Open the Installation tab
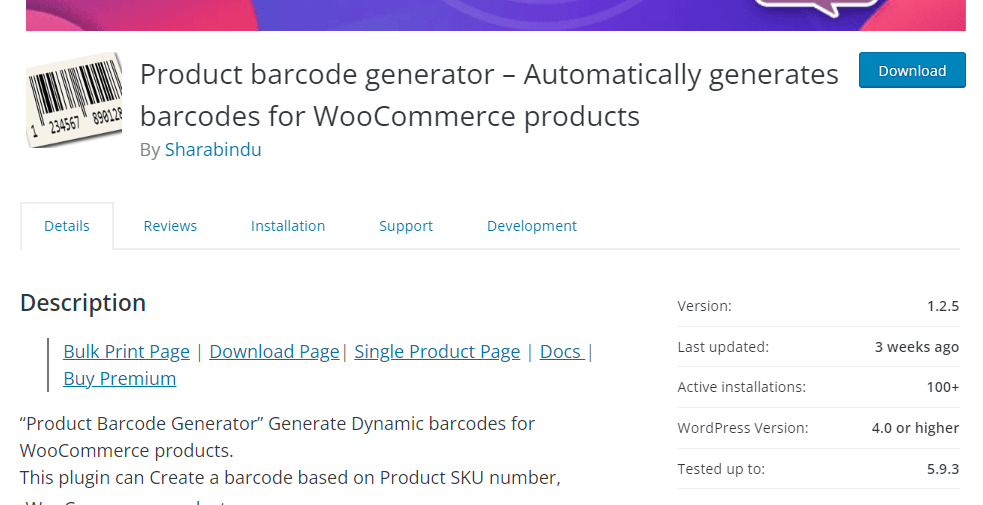 pyautogui.click(x=288, y=226)
